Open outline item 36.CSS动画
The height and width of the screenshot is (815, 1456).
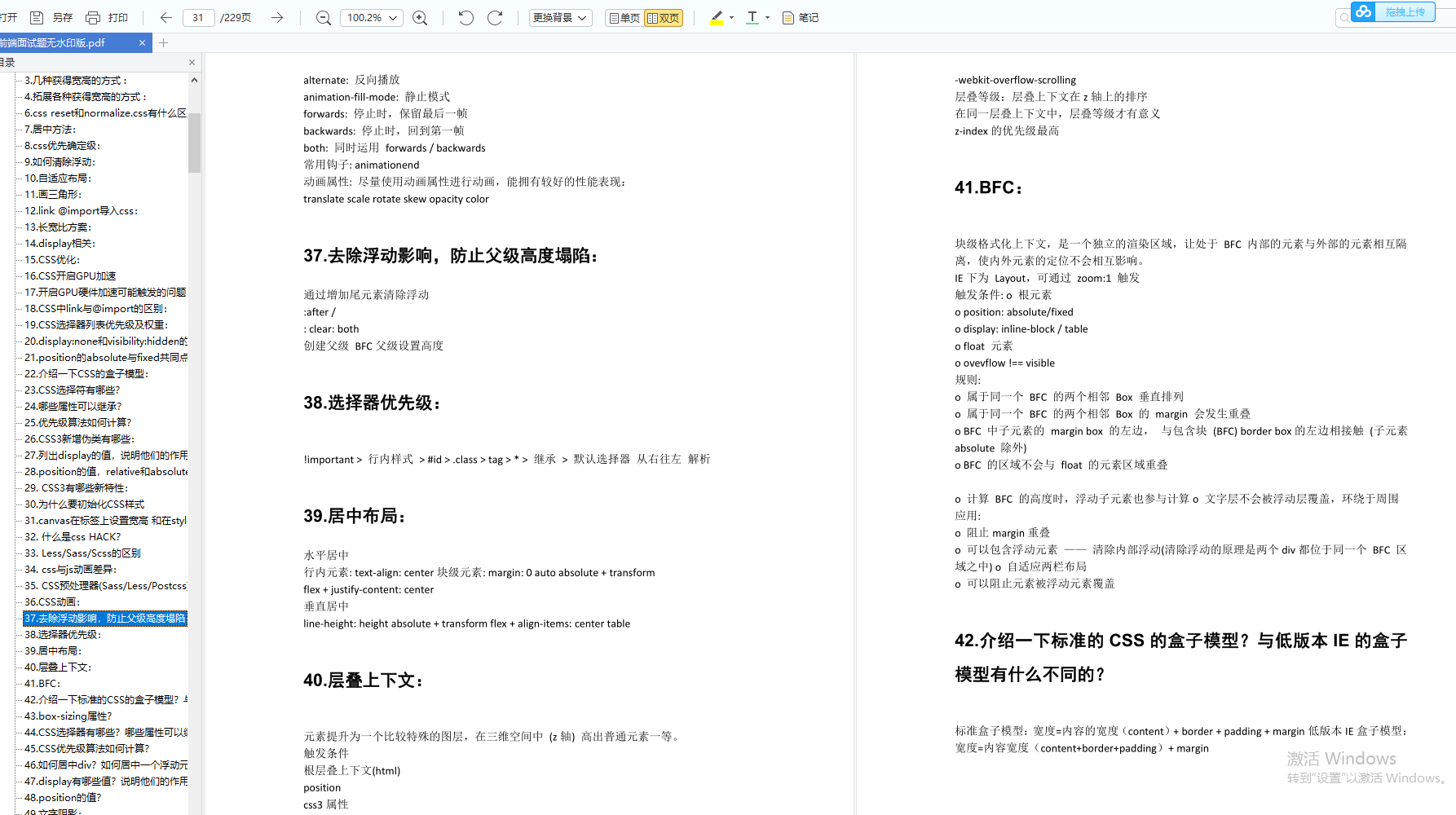pos(52,601)
